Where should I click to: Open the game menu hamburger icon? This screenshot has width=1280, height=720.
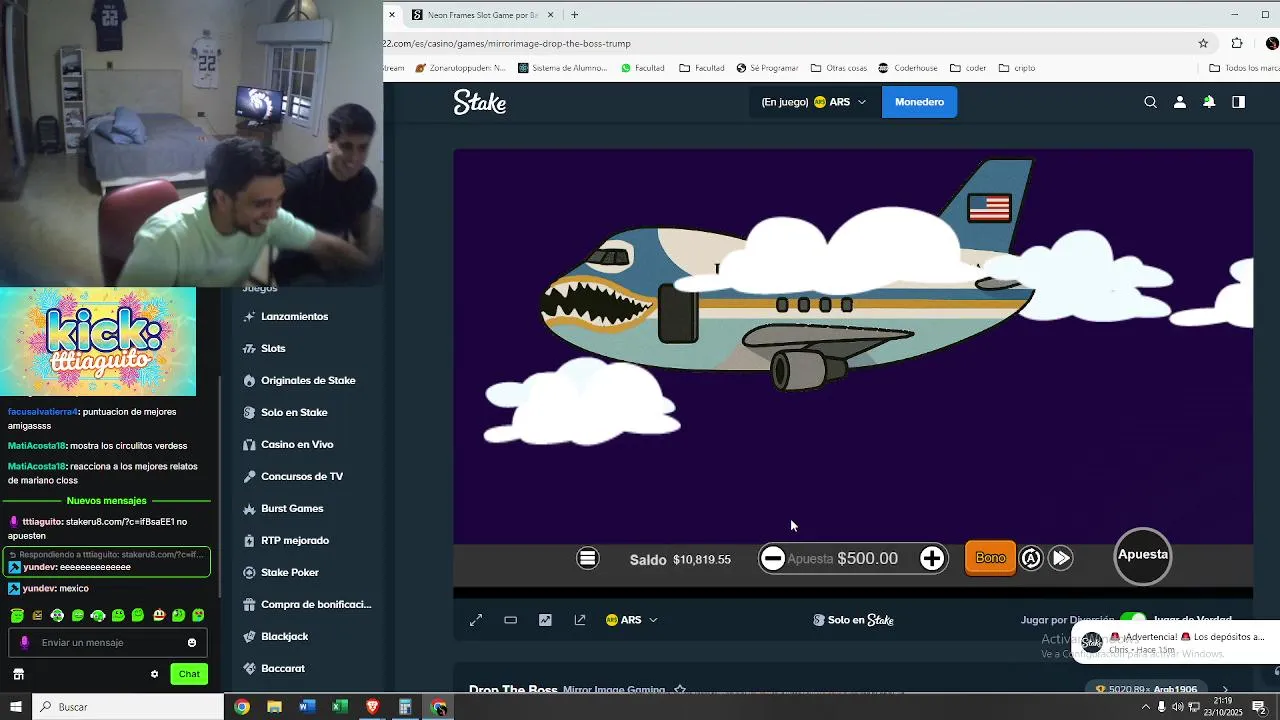pyautogui.click(x=588, y=558)
